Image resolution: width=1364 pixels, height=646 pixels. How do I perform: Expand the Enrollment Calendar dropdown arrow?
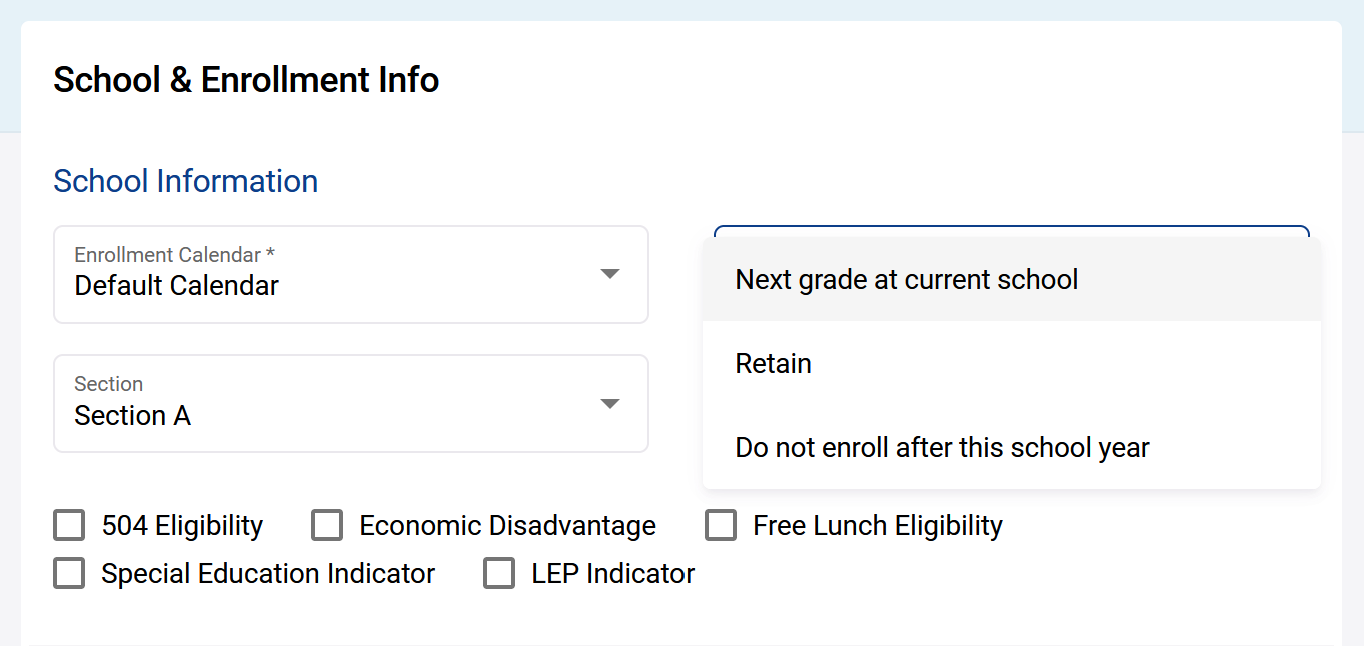609,274
